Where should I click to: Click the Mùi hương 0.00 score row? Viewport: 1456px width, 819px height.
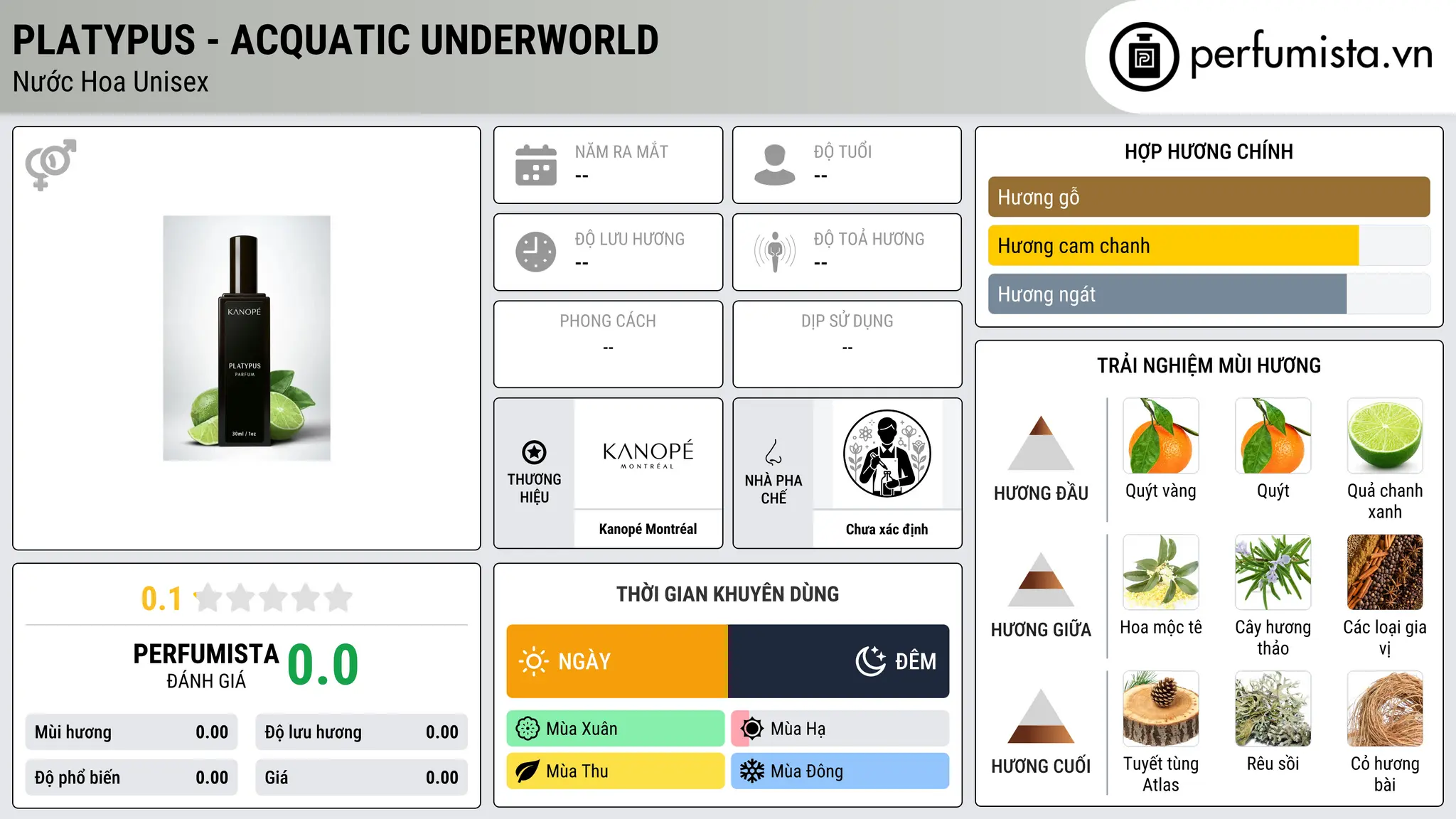click(x=132, y=732)
